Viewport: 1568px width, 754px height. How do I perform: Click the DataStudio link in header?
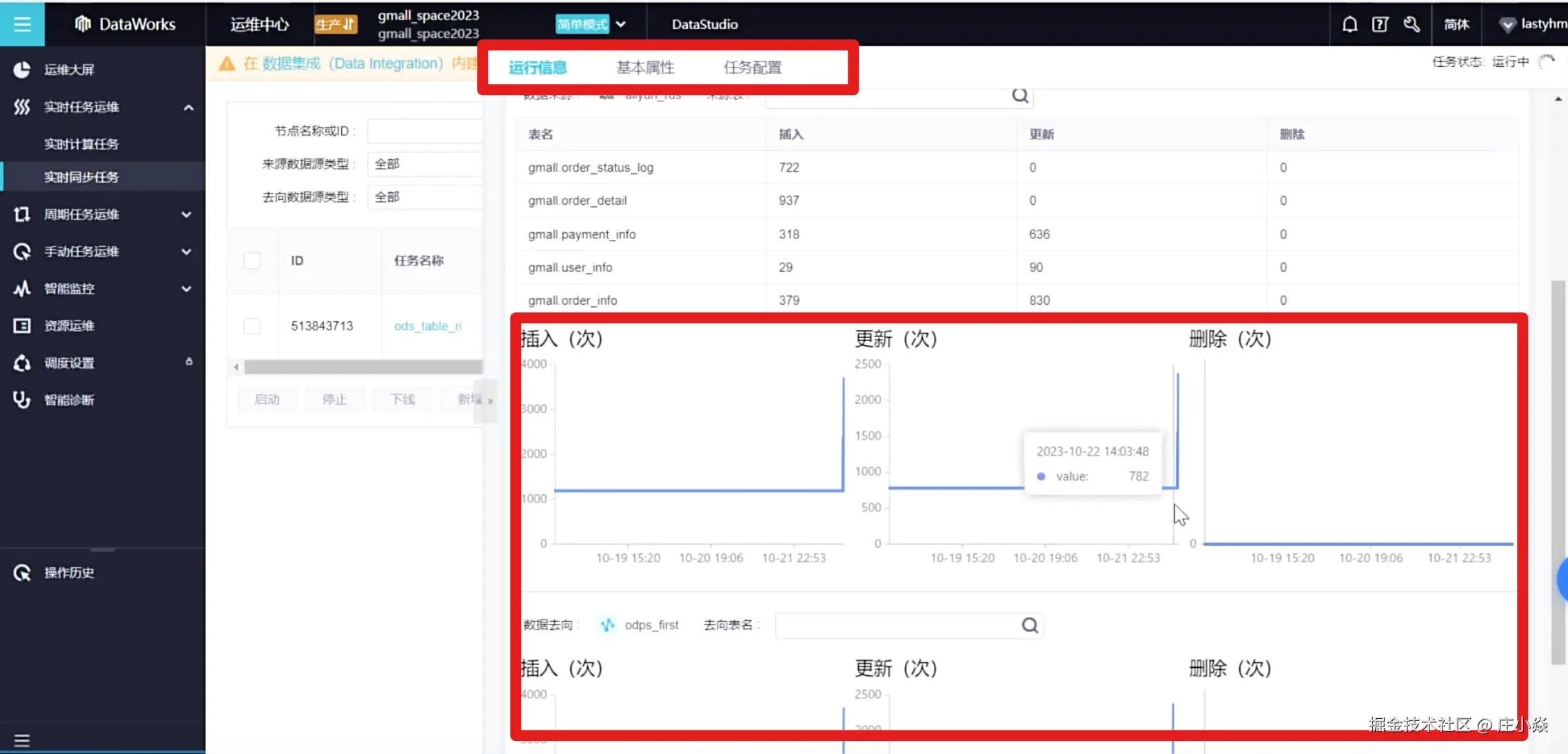coord(704,24)
